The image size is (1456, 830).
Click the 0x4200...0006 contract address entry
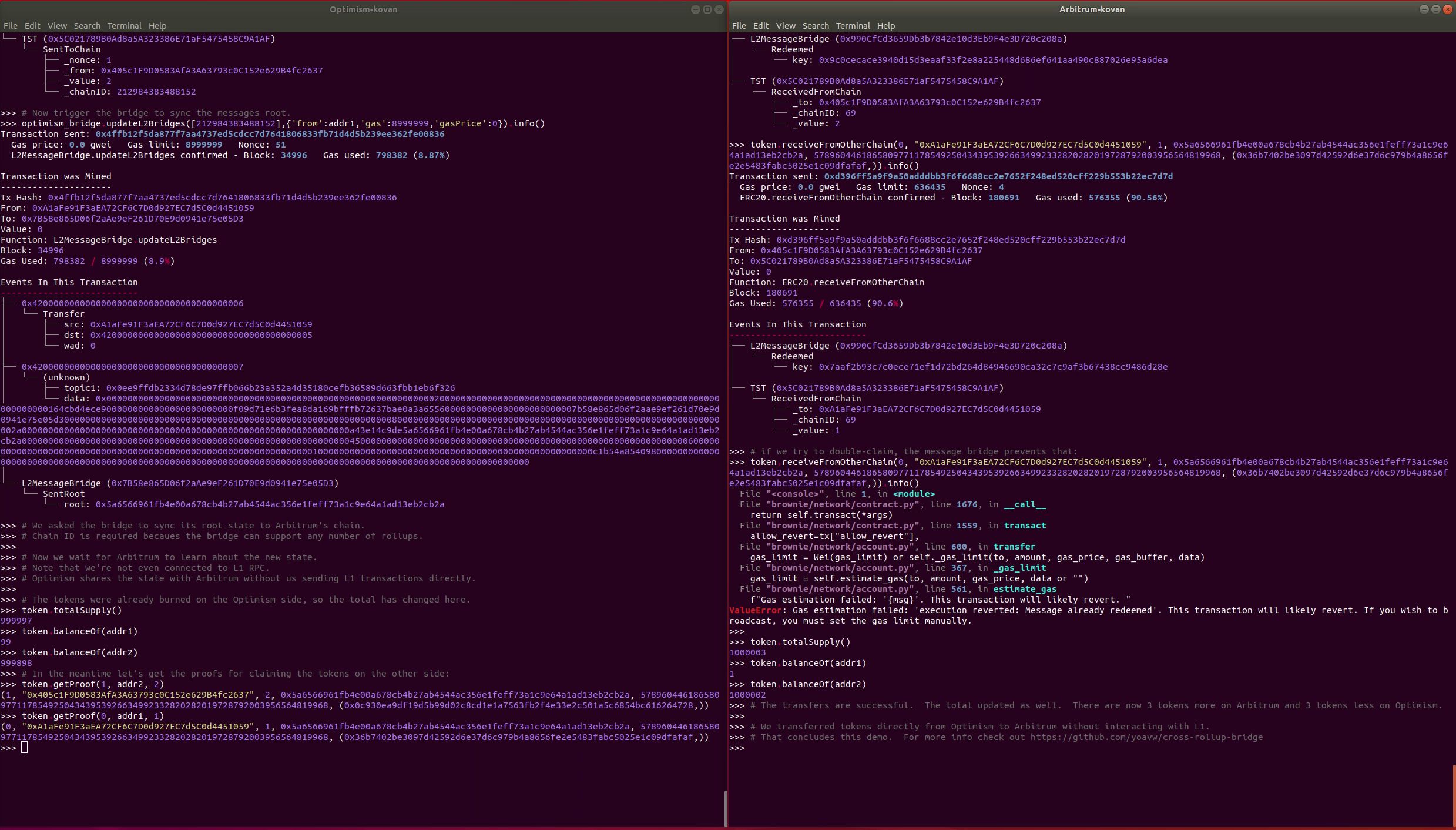(x=132, y=303)
